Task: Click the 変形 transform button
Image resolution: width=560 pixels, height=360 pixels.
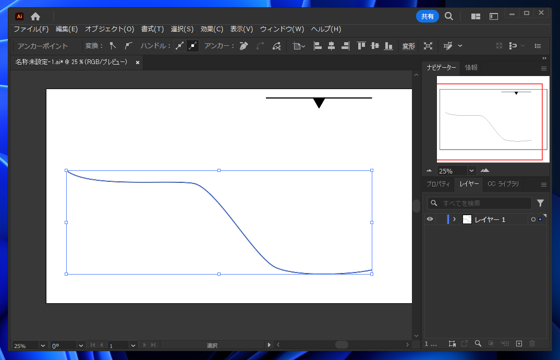Action: (x=409, y=46)
